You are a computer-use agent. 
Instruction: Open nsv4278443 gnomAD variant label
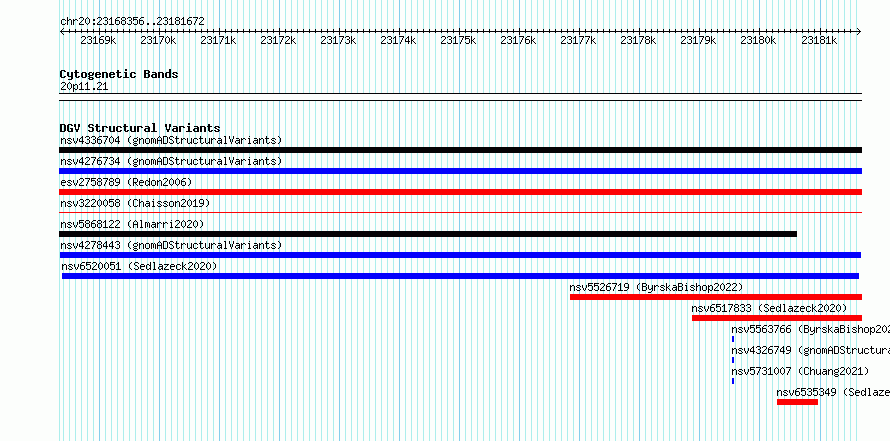pyautogui.click(x=171, y=245)
